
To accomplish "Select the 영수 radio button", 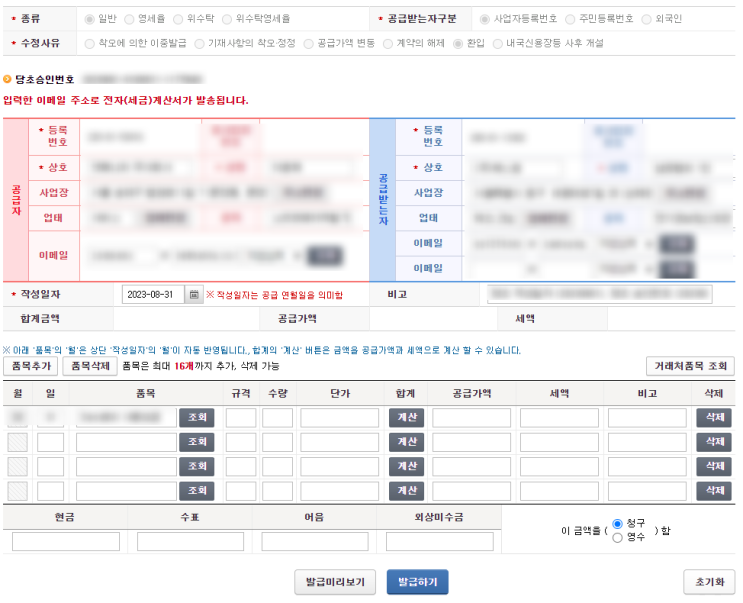I will tap(617, 538).
